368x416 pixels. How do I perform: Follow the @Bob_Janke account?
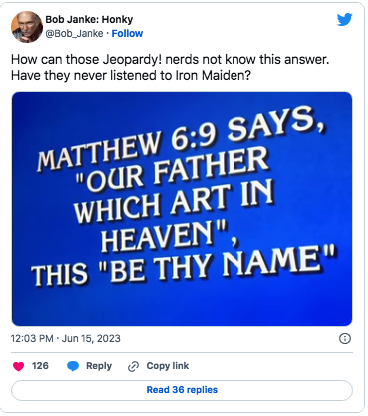coord(127,34)
